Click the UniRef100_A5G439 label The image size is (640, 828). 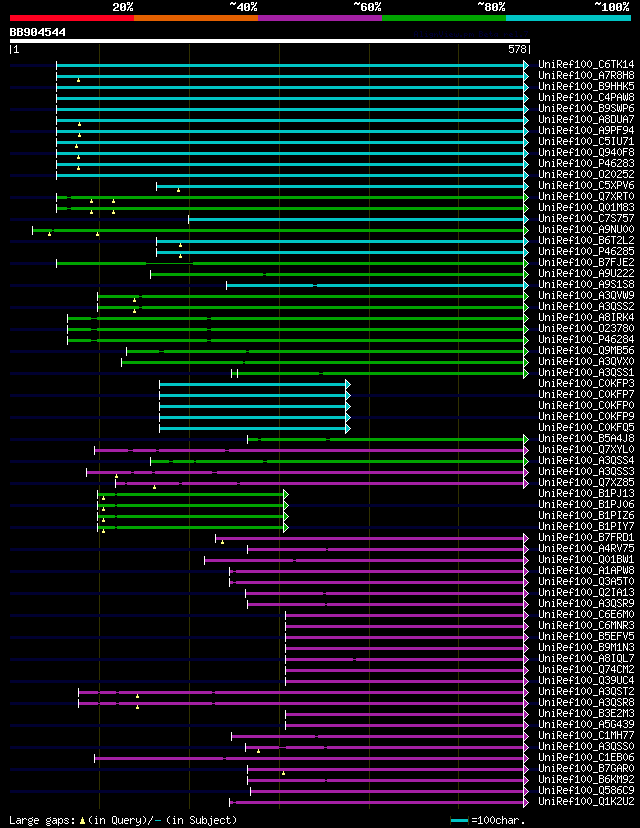click(x=586, y=724)
